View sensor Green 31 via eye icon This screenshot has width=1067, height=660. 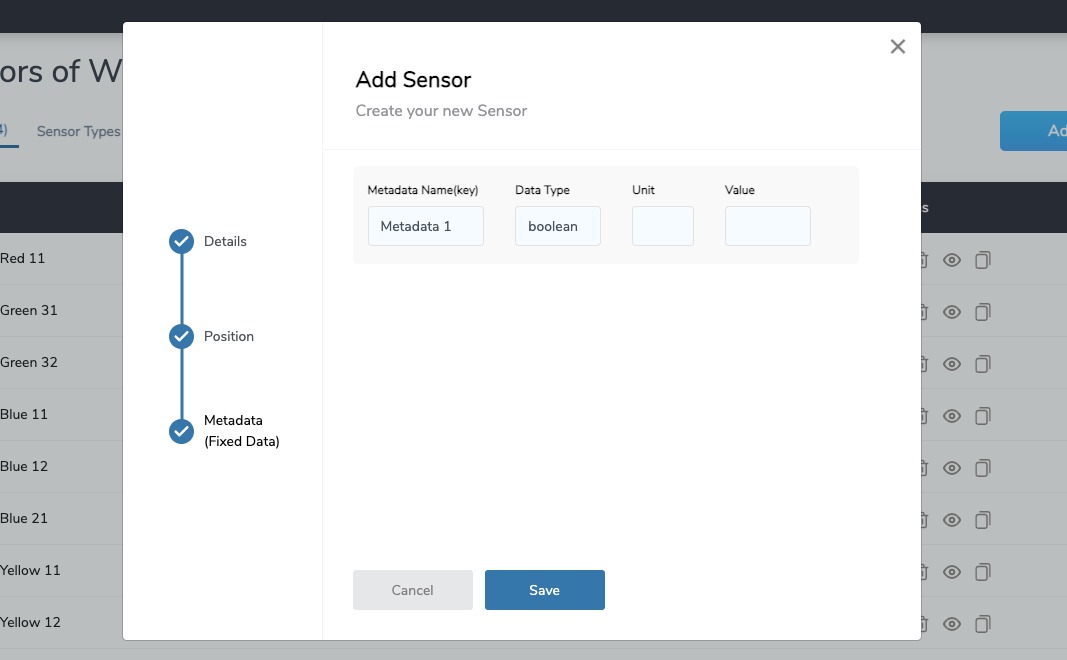click(x=951, y=311)
